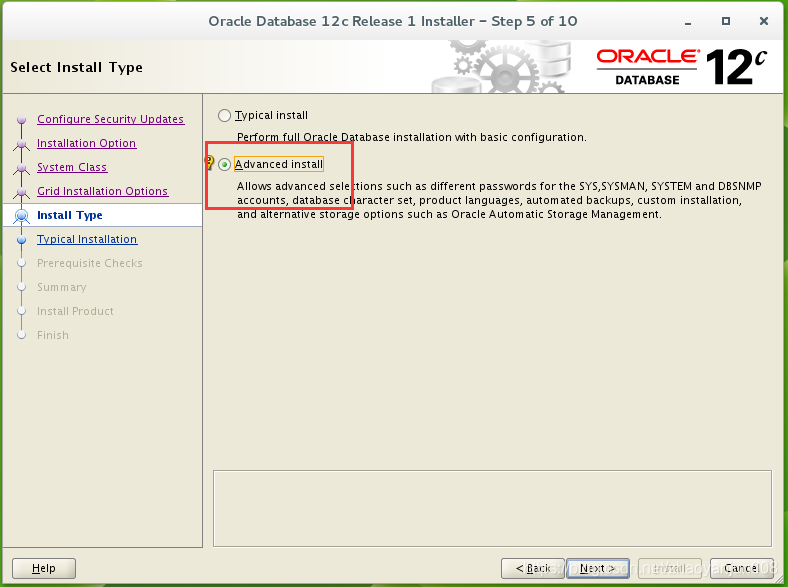Click the Install Type step marker icon

(21, 216)
